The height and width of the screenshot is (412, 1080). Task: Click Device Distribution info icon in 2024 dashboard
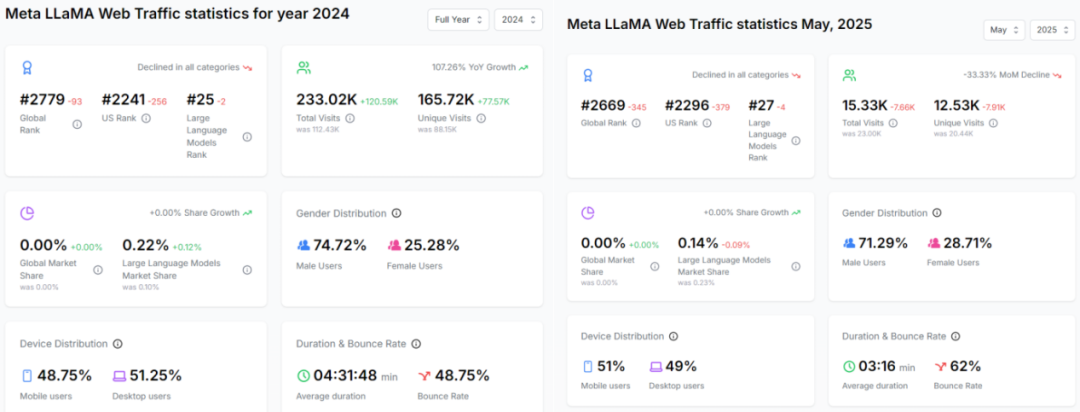(x=118, y=344)
